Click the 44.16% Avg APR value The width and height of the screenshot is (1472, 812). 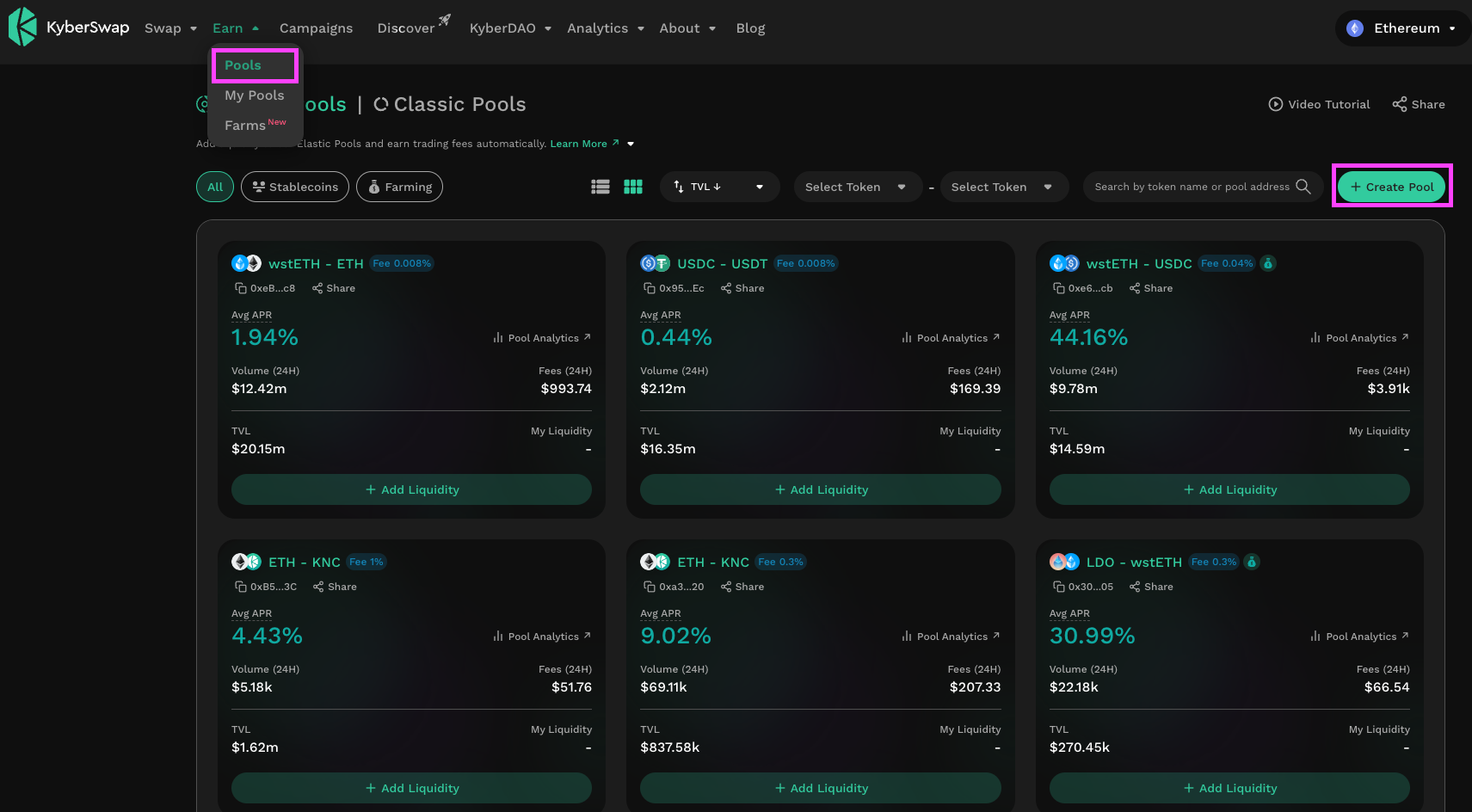point(1088,337)
